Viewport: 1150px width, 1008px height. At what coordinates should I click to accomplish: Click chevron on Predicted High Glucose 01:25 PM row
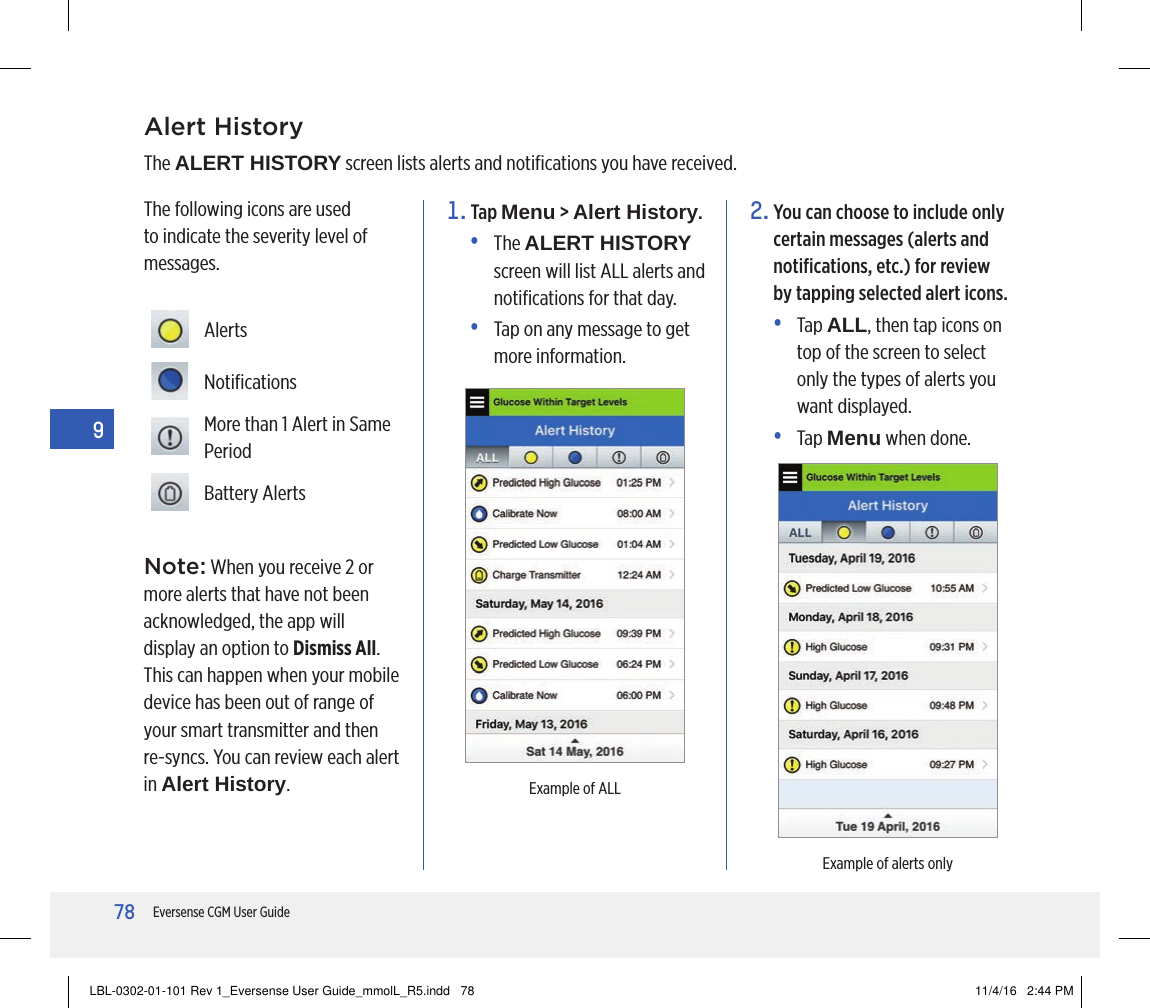tap(672, 483)
